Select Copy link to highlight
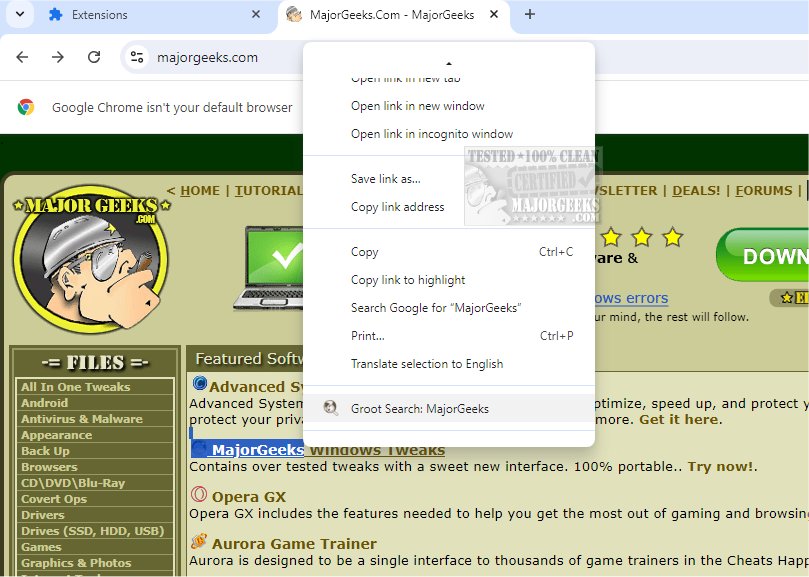809x577 pixels. pyautogui.click(x=449, y=280)
